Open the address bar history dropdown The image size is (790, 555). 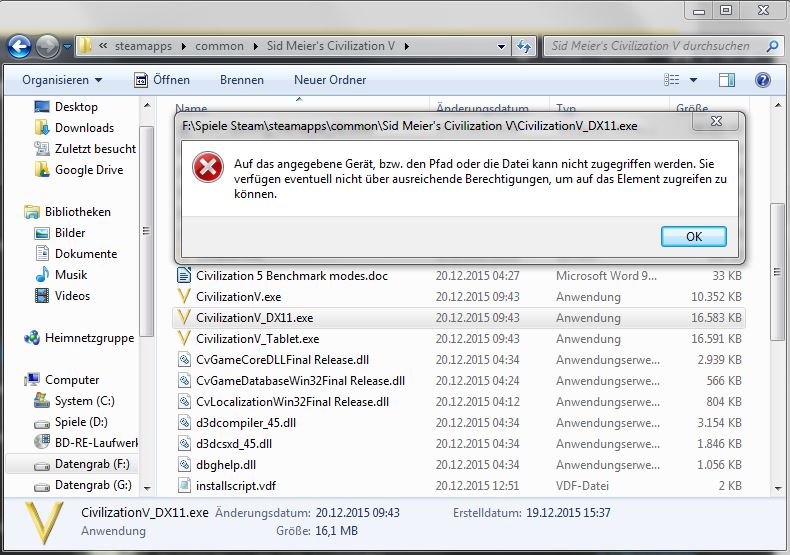click(x=501, y=47)
